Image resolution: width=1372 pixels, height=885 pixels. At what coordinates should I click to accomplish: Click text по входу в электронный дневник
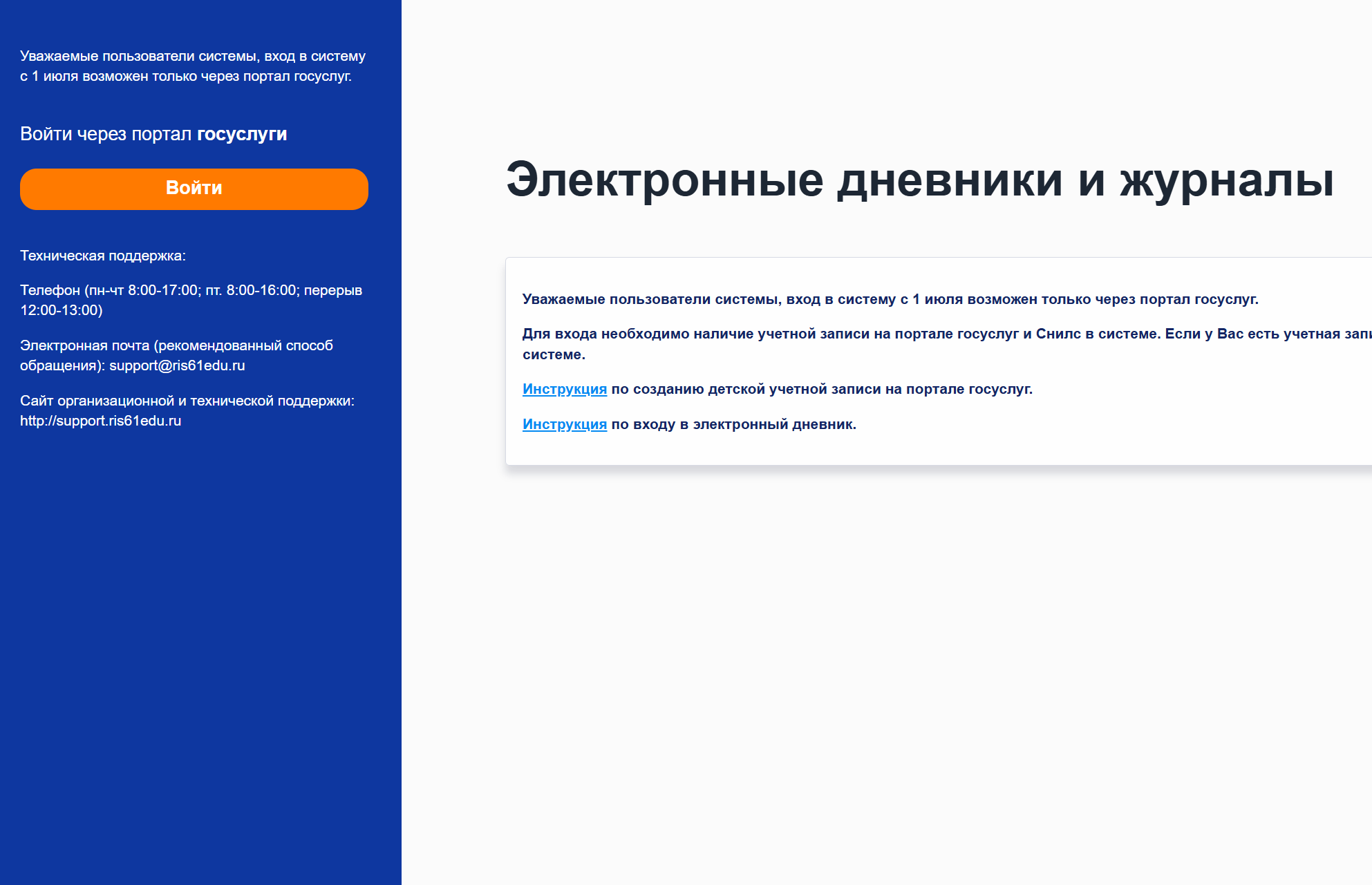[x=733, y=424]
